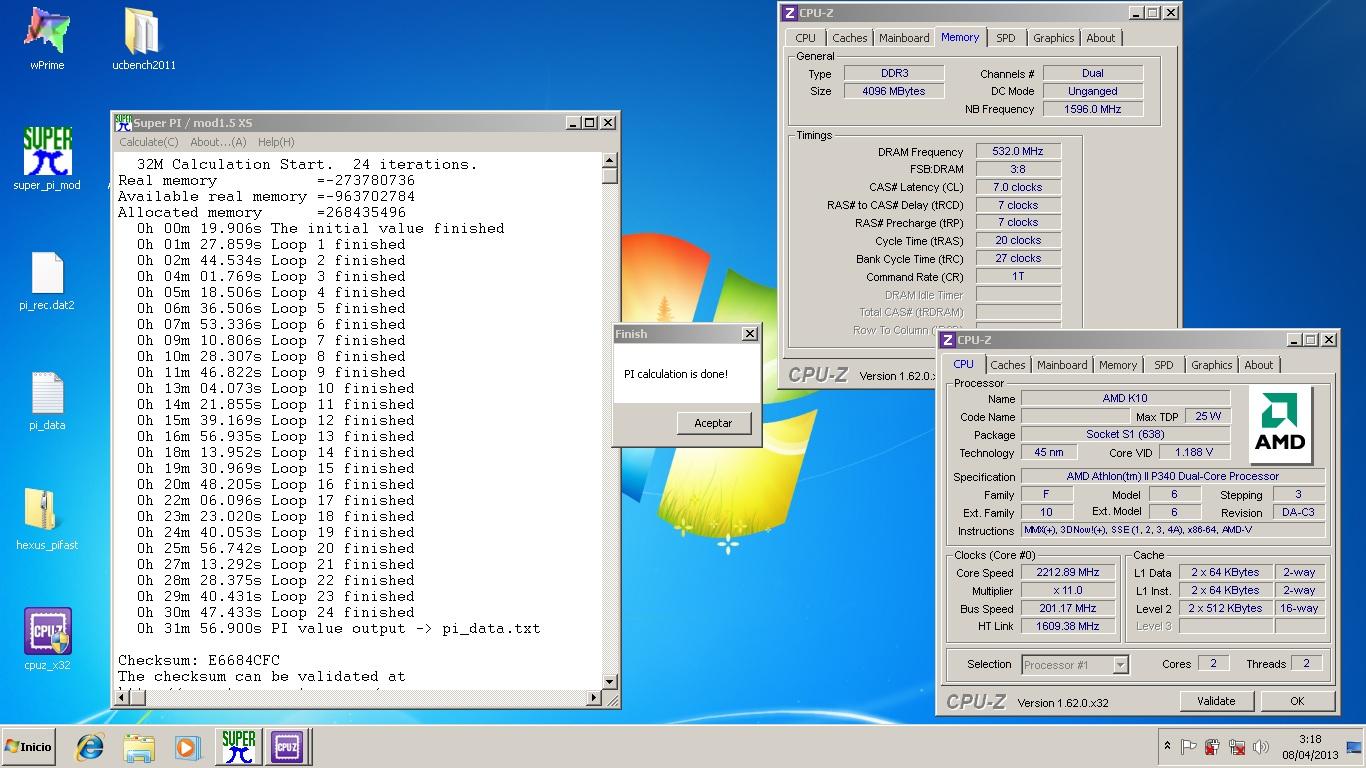The image size is (1366, 768).
Task: Launch cpuz_x32 desktop icon
Action: pyautogui.click(x=47, y=640)
